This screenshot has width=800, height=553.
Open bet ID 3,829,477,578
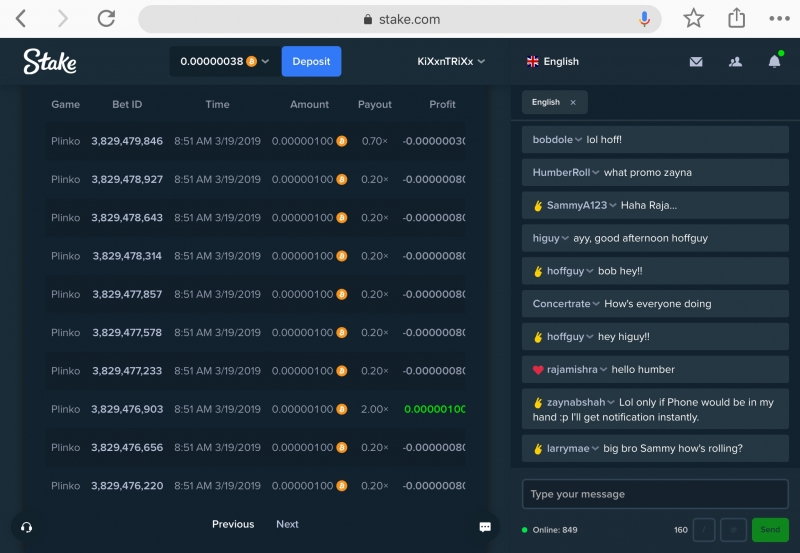(127, 333)
